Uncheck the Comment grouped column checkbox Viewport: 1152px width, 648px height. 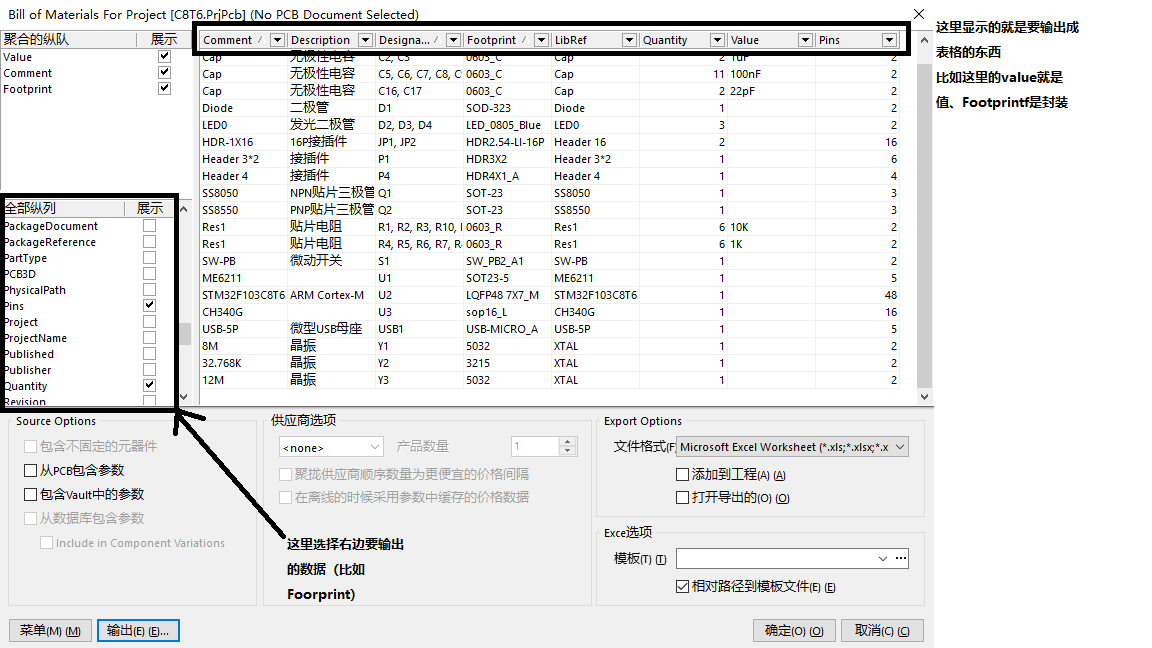point(165,73)
